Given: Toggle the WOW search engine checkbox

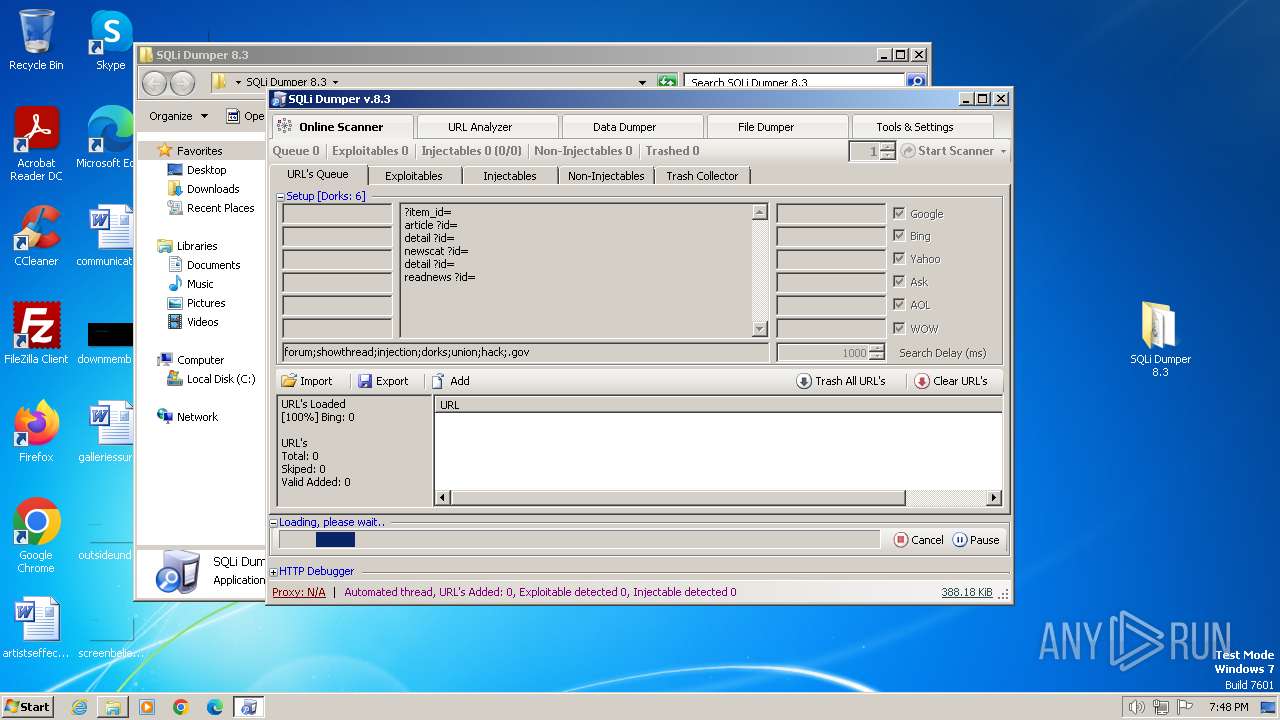Looking at the screenshot, I should click(x=899, y=328).
